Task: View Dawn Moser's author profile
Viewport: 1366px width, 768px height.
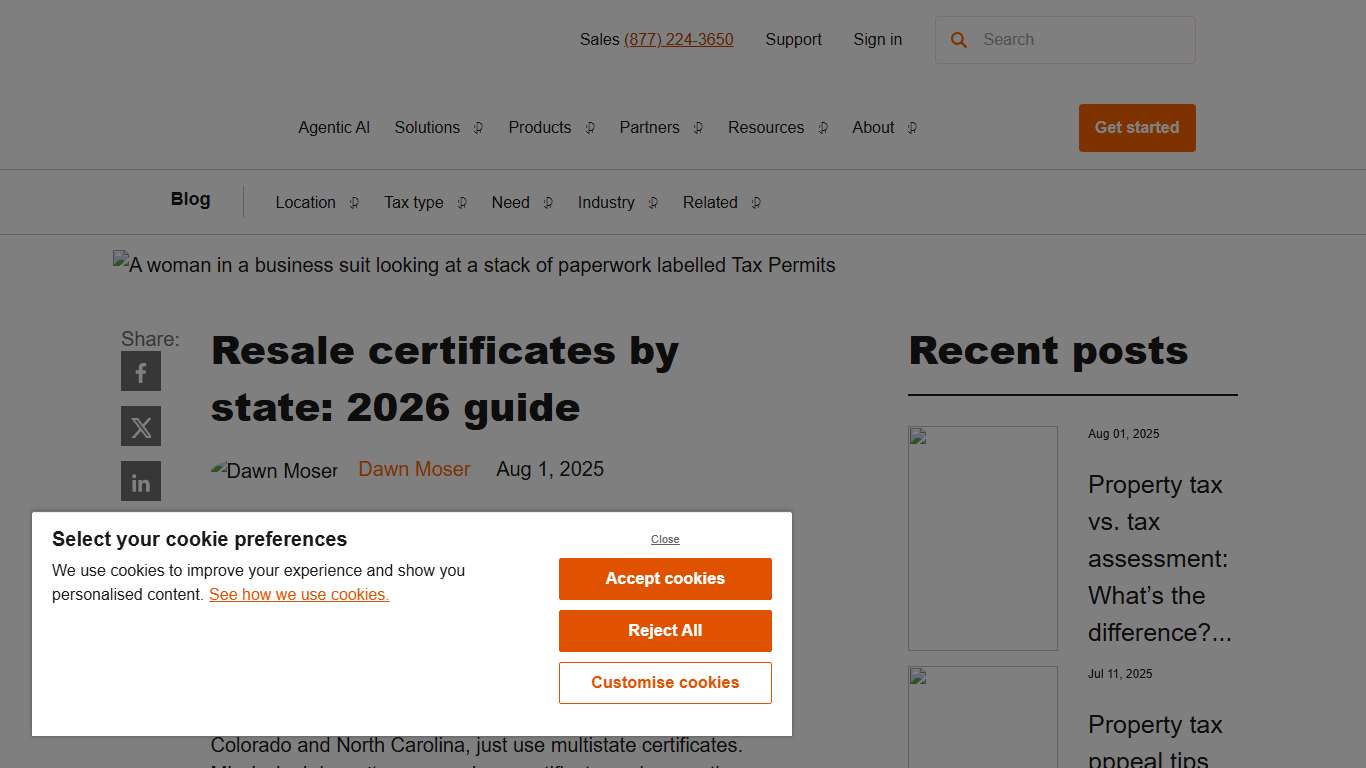Action: tap(414, 468)
